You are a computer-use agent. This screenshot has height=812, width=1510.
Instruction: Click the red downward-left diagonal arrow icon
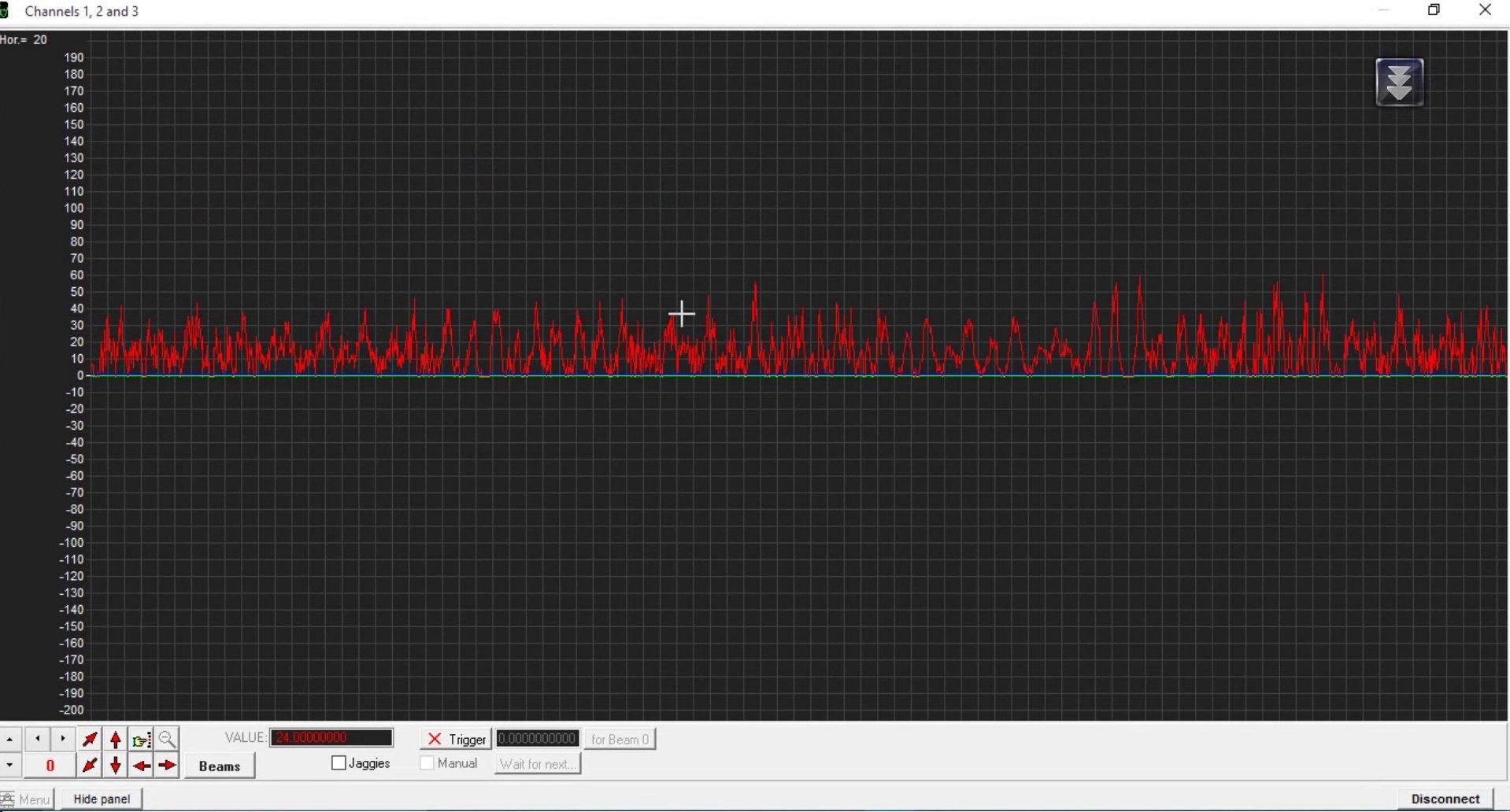click(x=89, y=765)
